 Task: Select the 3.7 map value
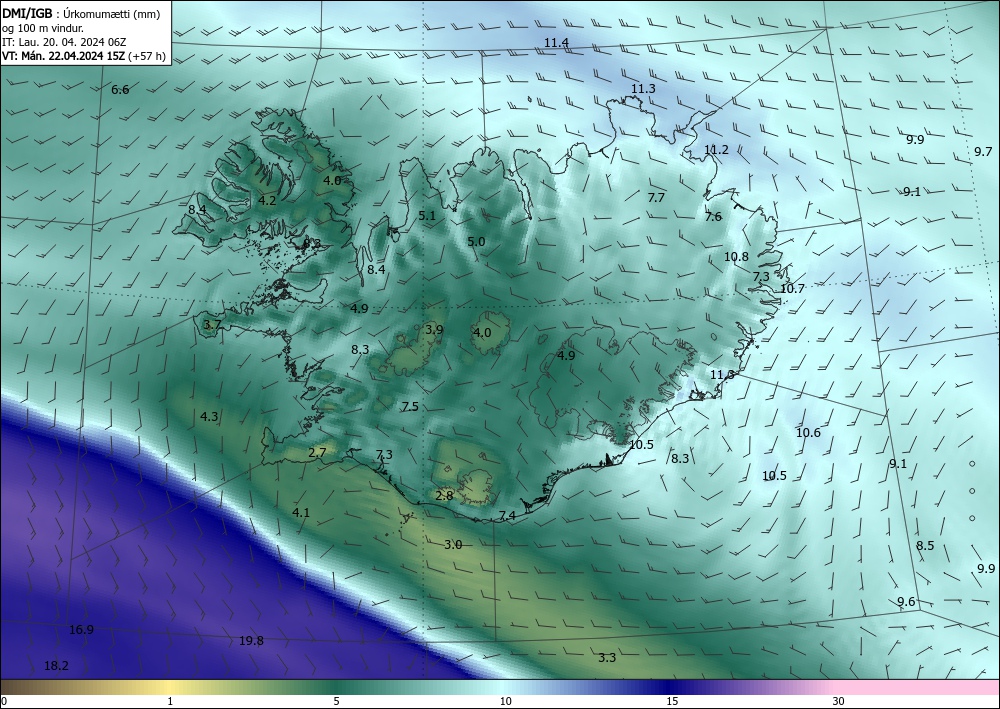tap(212, 325)
